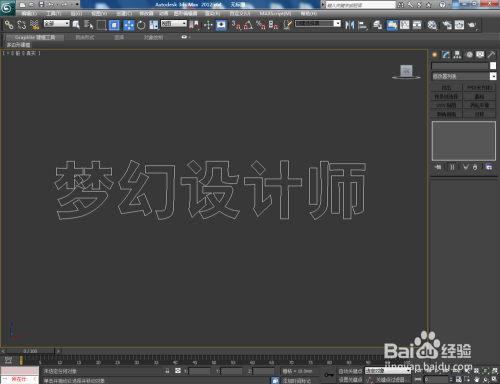
Task: Open the Select by Name dialog
Action: pos(89,25)
